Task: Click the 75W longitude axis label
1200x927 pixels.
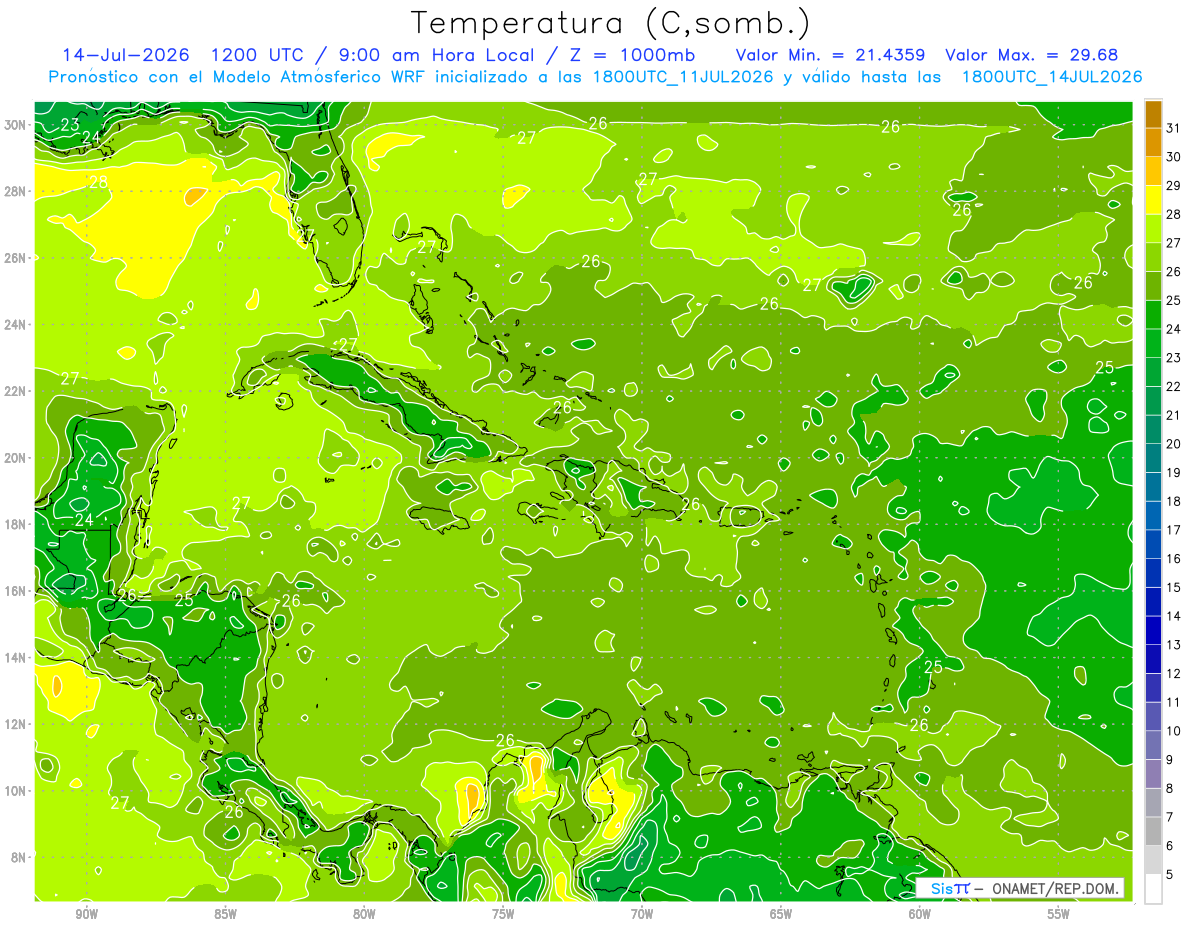Action: click(x=503, y=914)
